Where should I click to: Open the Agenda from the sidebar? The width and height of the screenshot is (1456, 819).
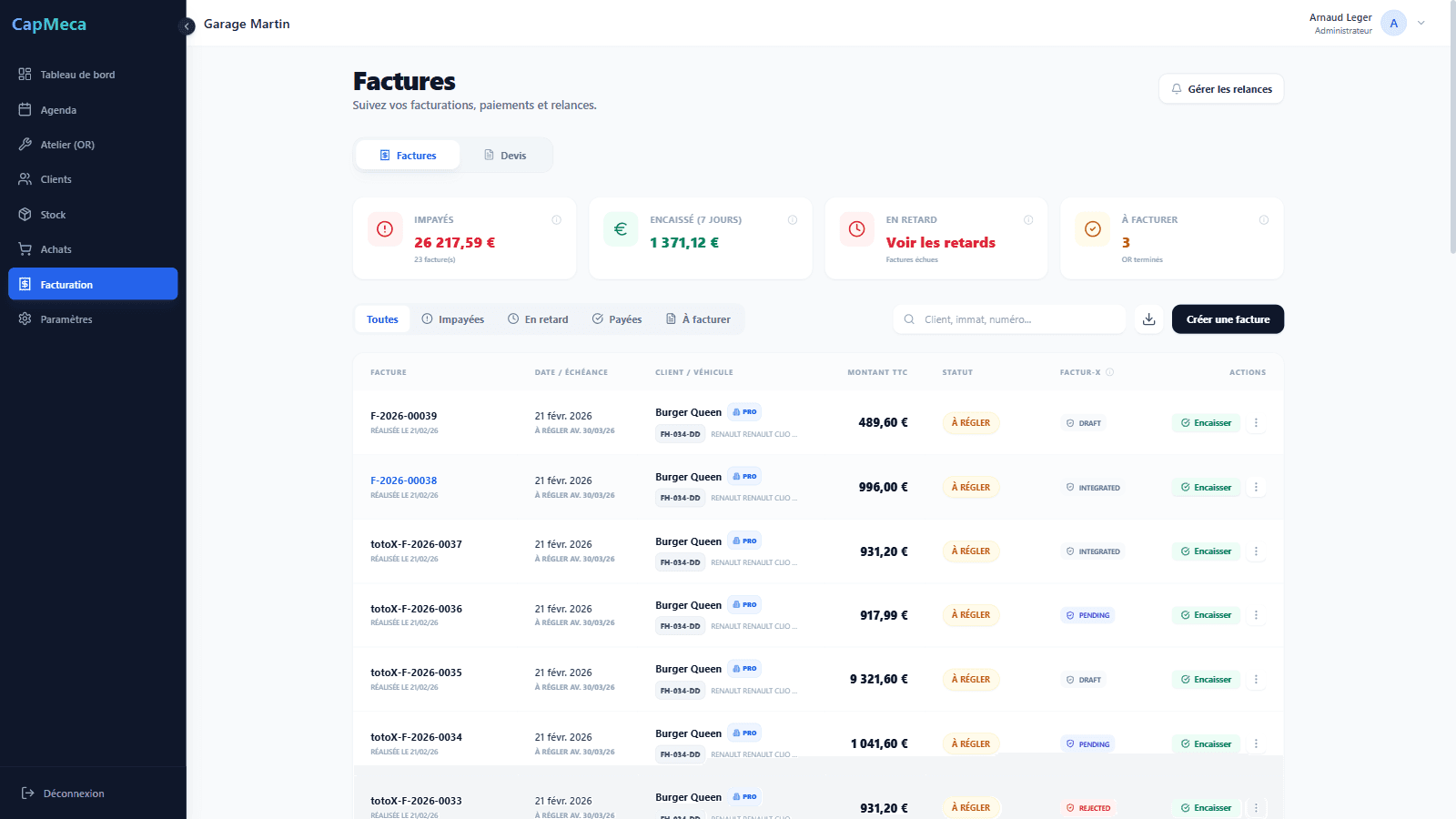click(x=57, y=109)
